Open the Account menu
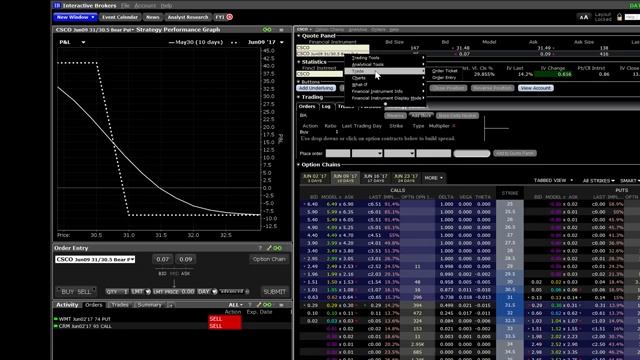 tap(145, 6)
